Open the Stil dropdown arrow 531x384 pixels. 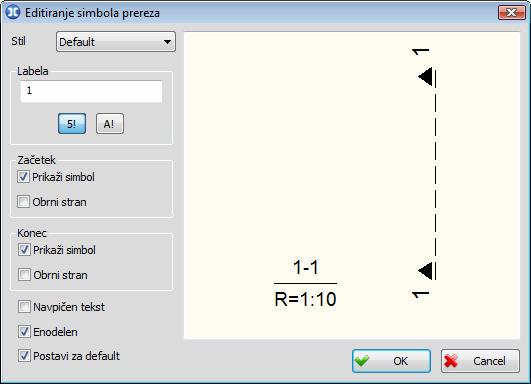click(x=167, y=42)
